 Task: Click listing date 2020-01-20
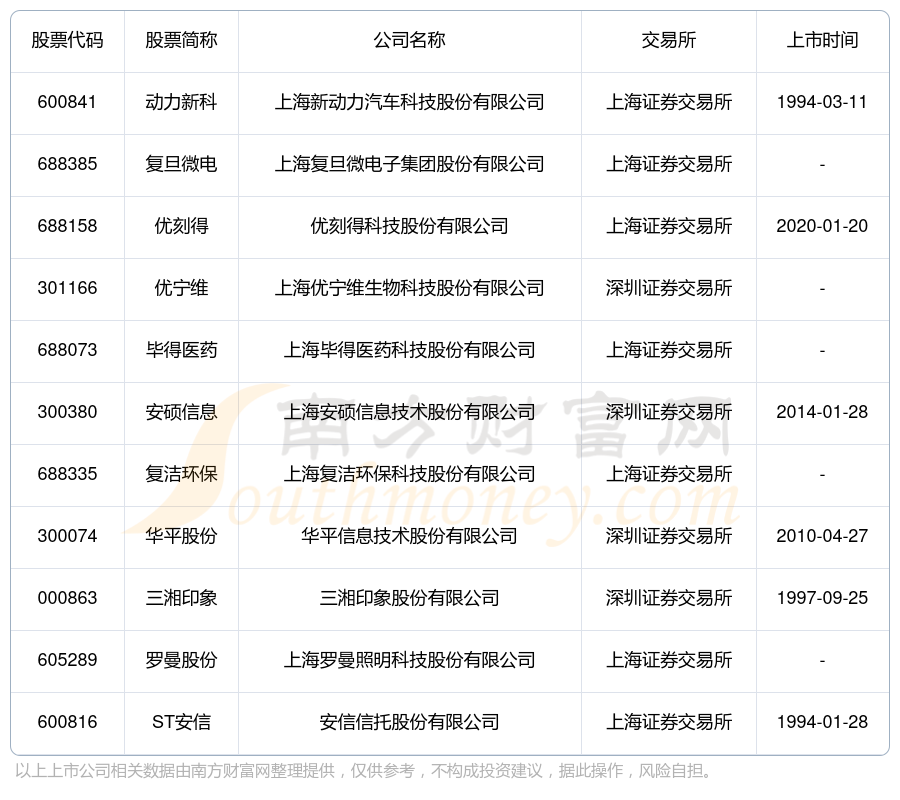point(823,226)
